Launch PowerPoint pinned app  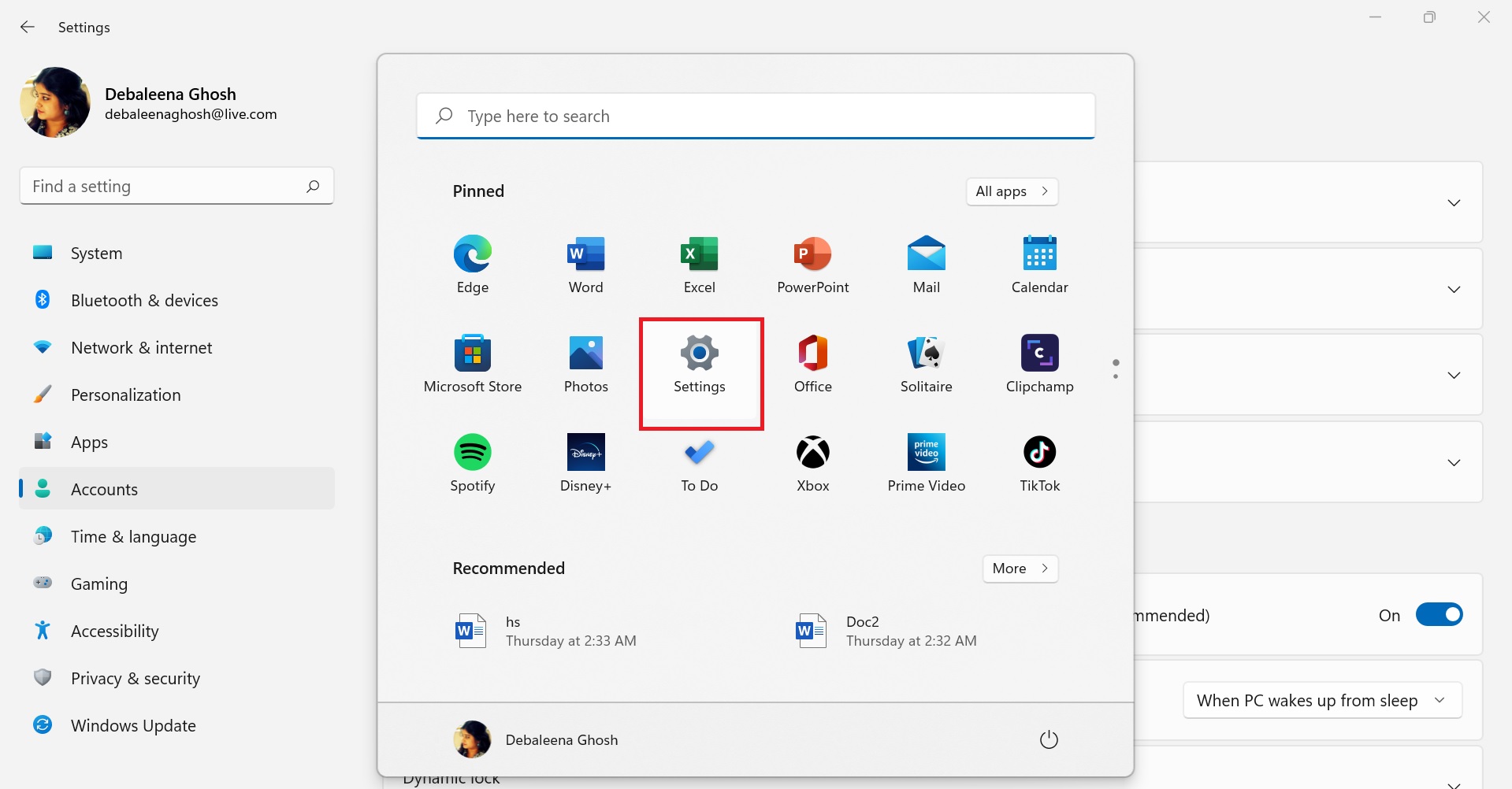(x=813, y=265)
